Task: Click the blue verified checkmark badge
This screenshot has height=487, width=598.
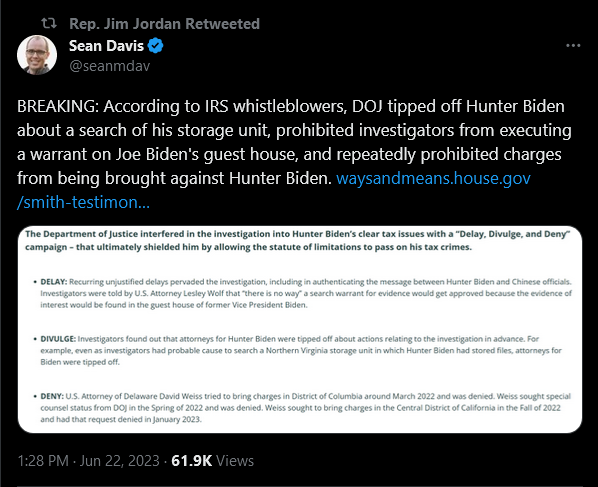Action: click(155, 46)
